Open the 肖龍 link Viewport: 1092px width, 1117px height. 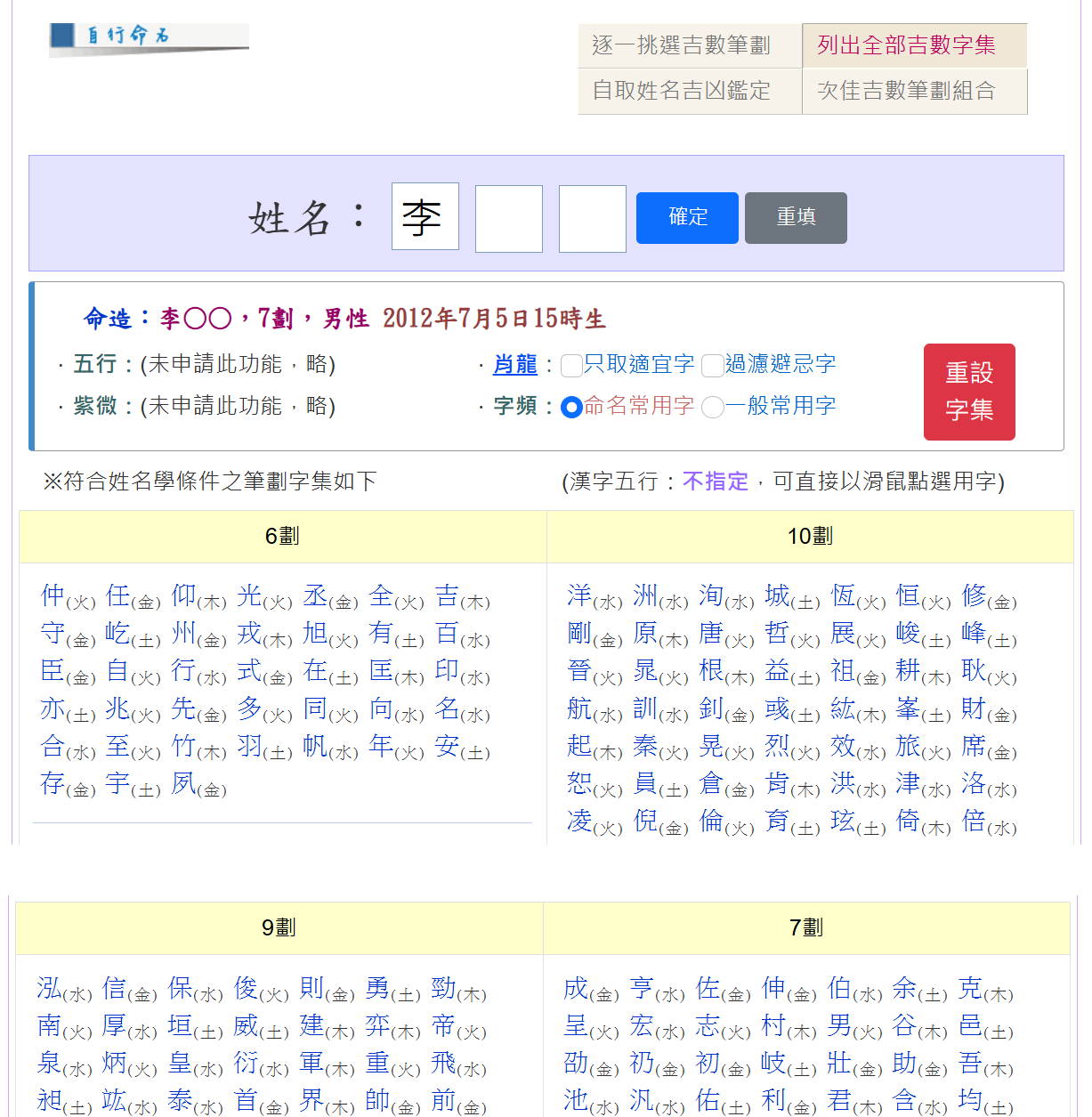[515, 364]
